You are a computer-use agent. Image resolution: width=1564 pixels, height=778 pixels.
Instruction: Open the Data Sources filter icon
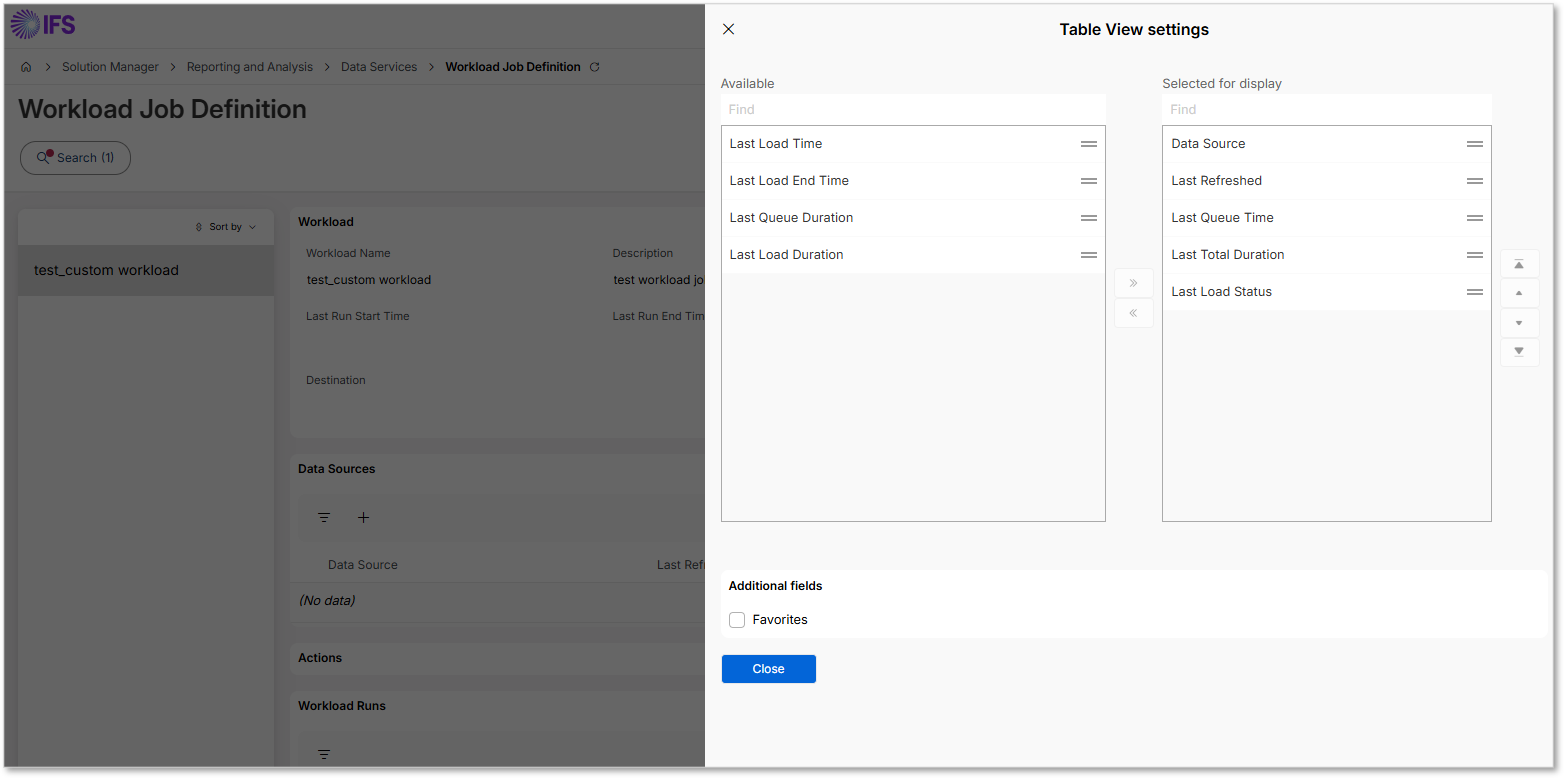click(324, 517)
